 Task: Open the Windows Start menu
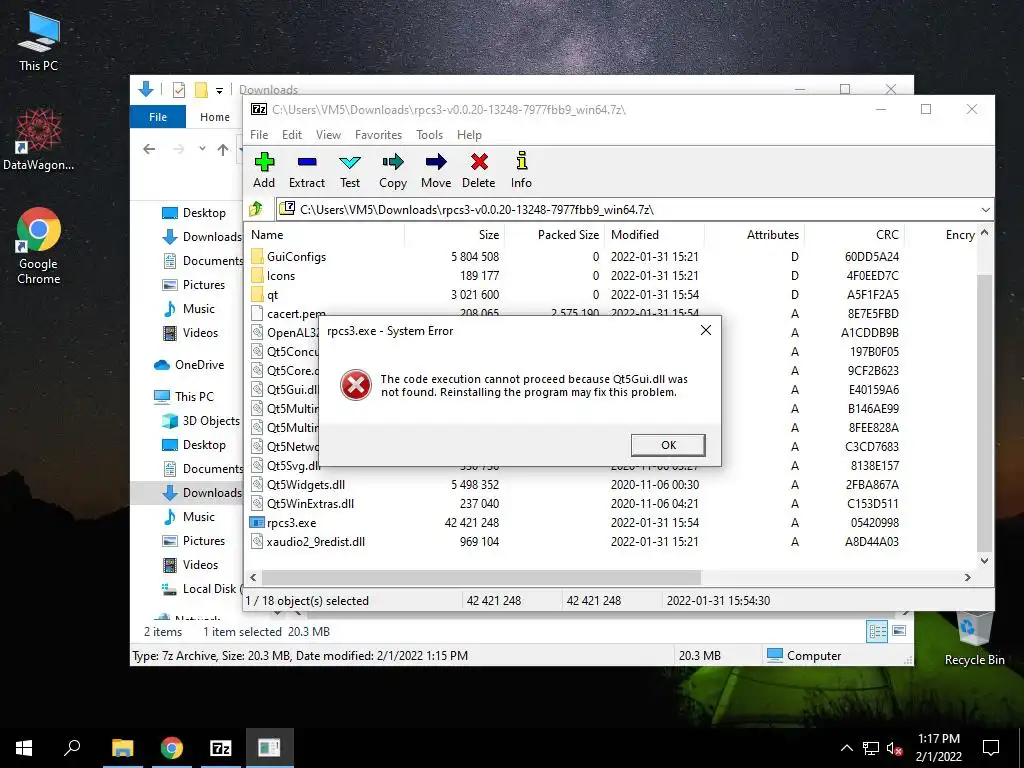coord(24,748)
